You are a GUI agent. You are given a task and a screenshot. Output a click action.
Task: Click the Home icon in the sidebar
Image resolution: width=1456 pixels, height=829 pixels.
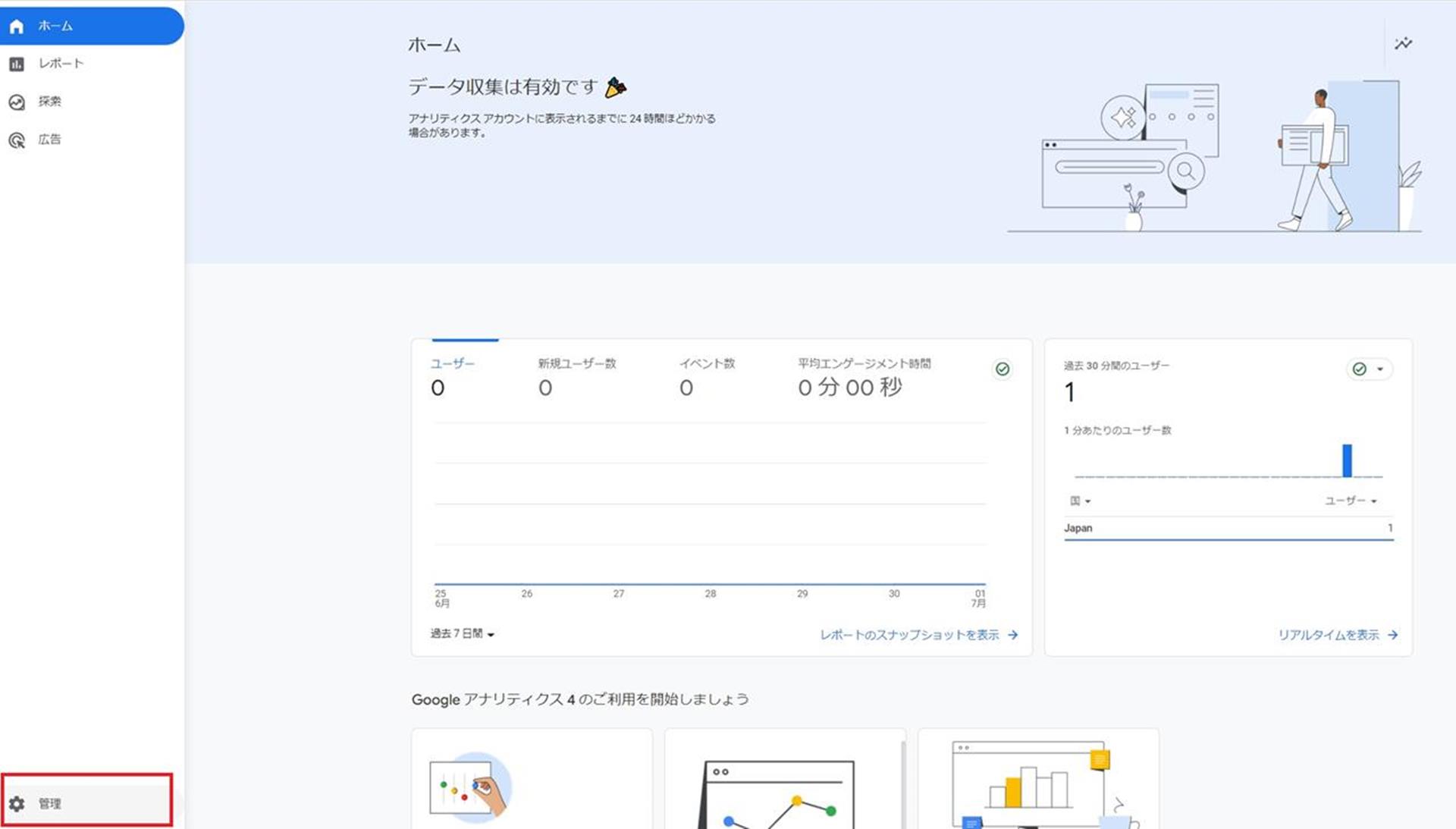click(x=17, y=27)
